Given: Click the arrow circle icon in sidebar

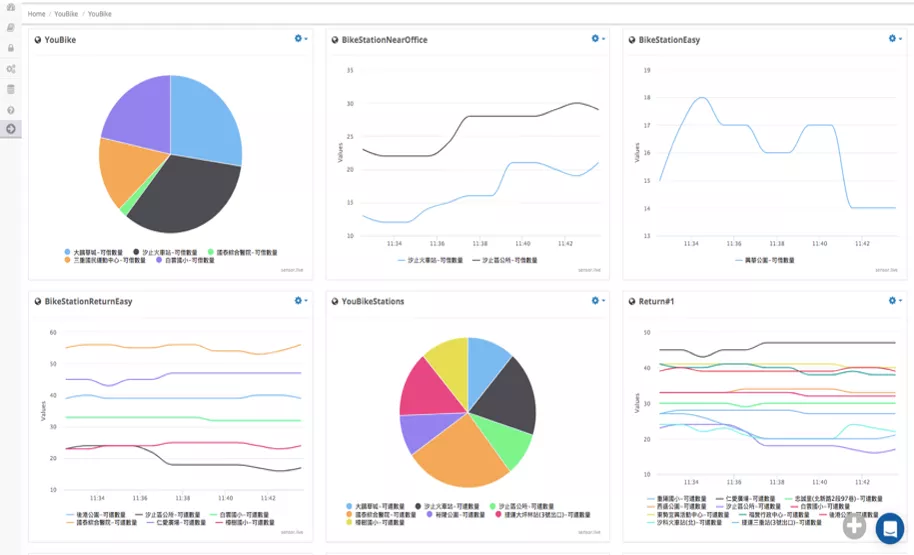Looking at the screenshot, I should [x=10, y=129].
